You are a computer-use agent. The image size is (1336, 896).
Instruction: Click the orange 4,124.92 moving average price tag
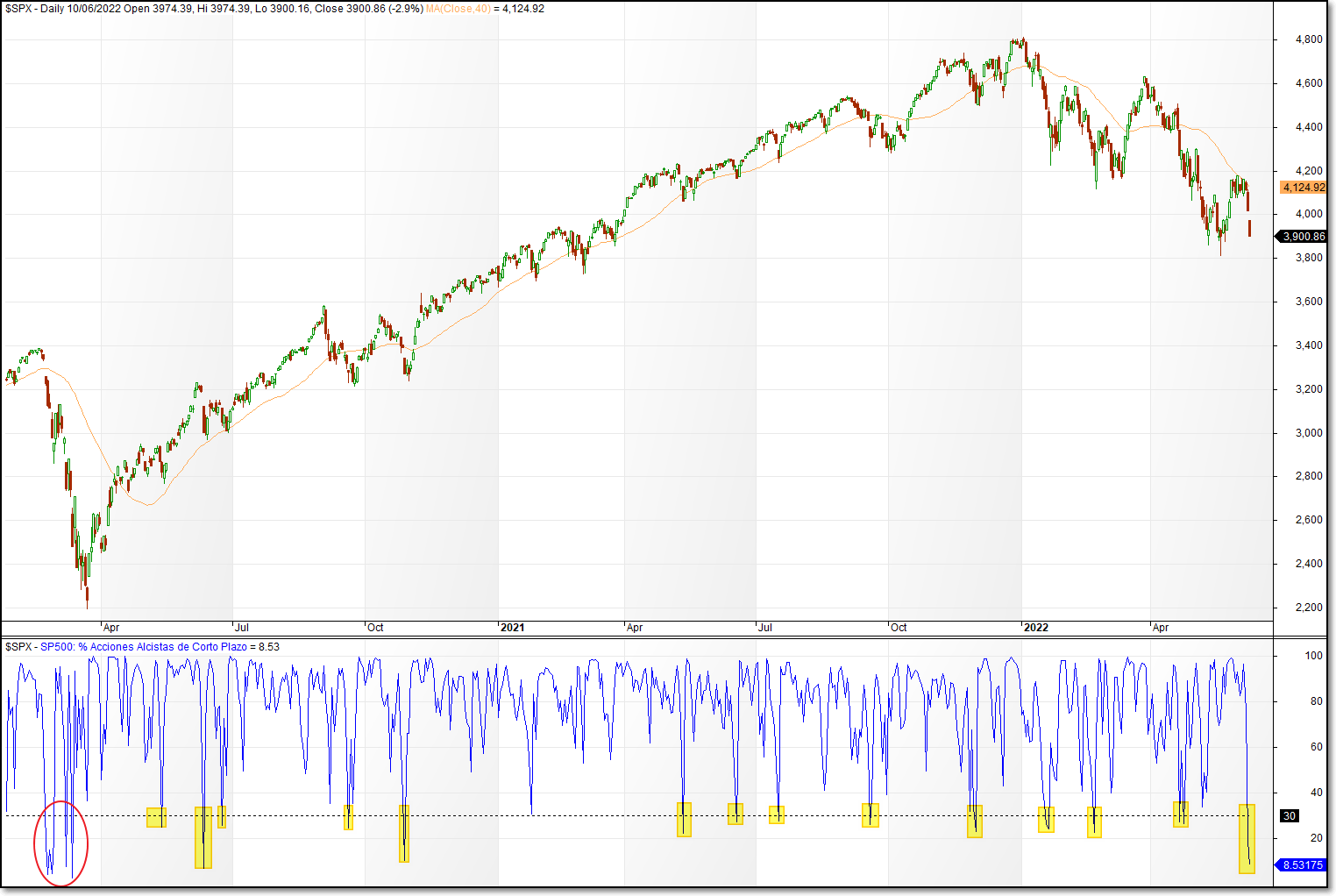[x=1304, y=188]
